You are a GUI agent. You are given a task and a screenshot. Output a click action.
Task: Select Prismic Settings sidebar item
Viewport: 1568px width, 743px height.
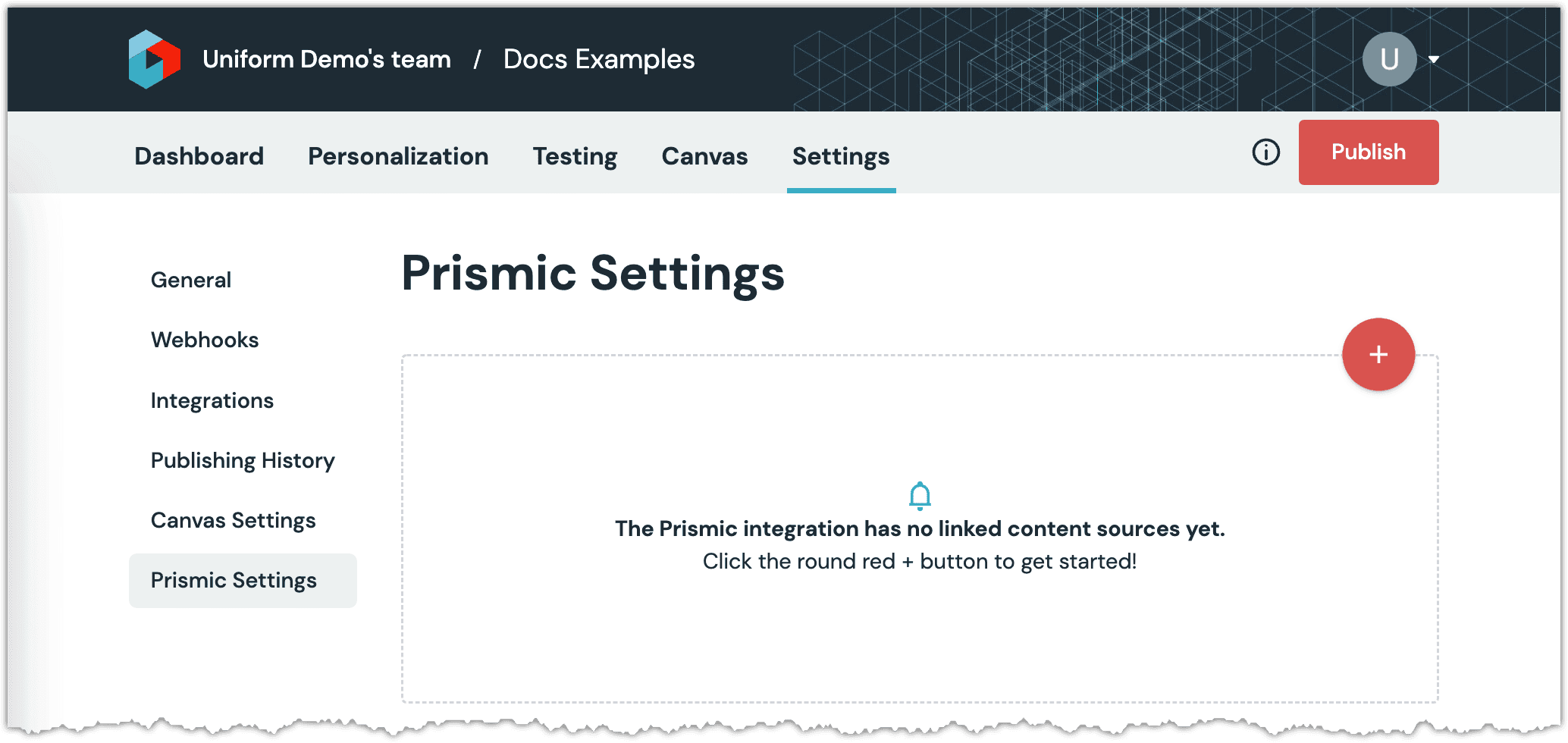243,580
